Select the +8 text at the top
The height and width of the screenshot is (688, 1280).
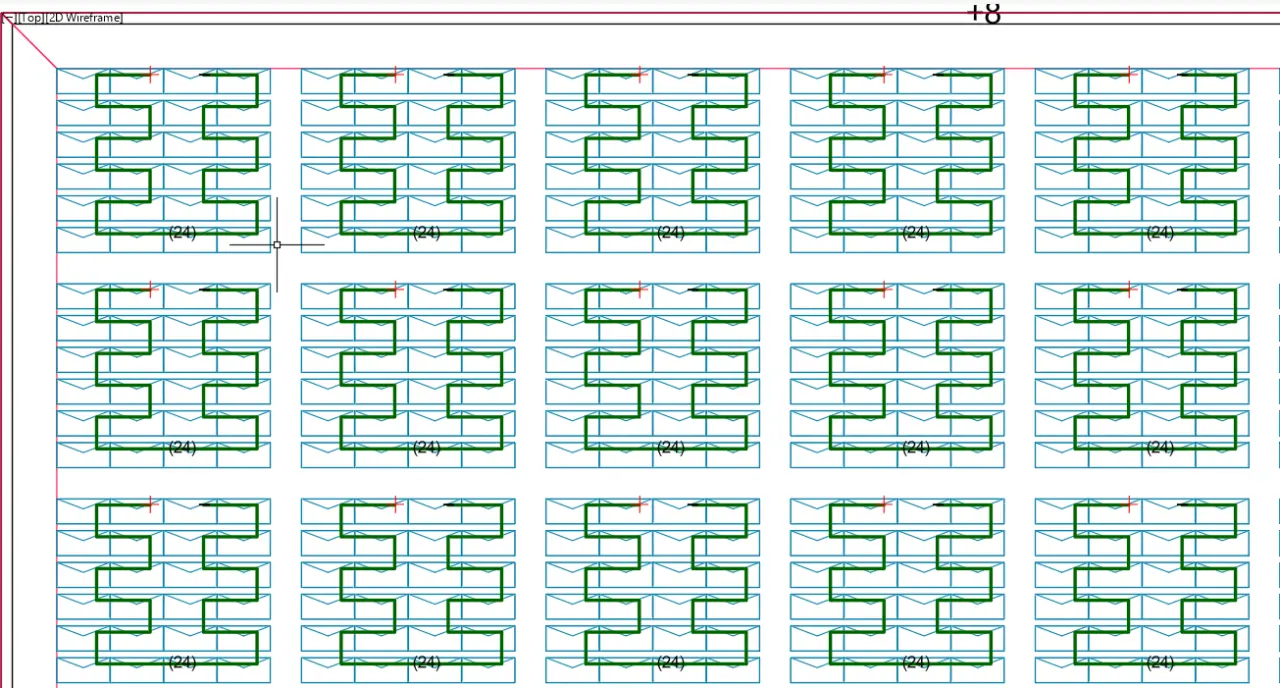tap(984, 12)
